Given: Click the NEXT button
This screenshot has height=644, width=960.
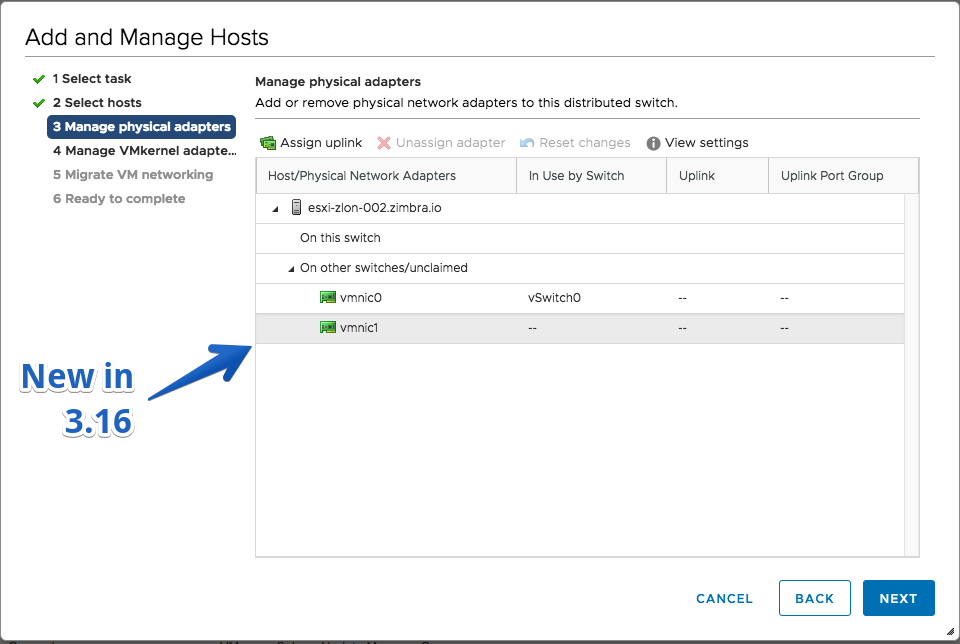Looking at the screenshot, I should point(898,598).
